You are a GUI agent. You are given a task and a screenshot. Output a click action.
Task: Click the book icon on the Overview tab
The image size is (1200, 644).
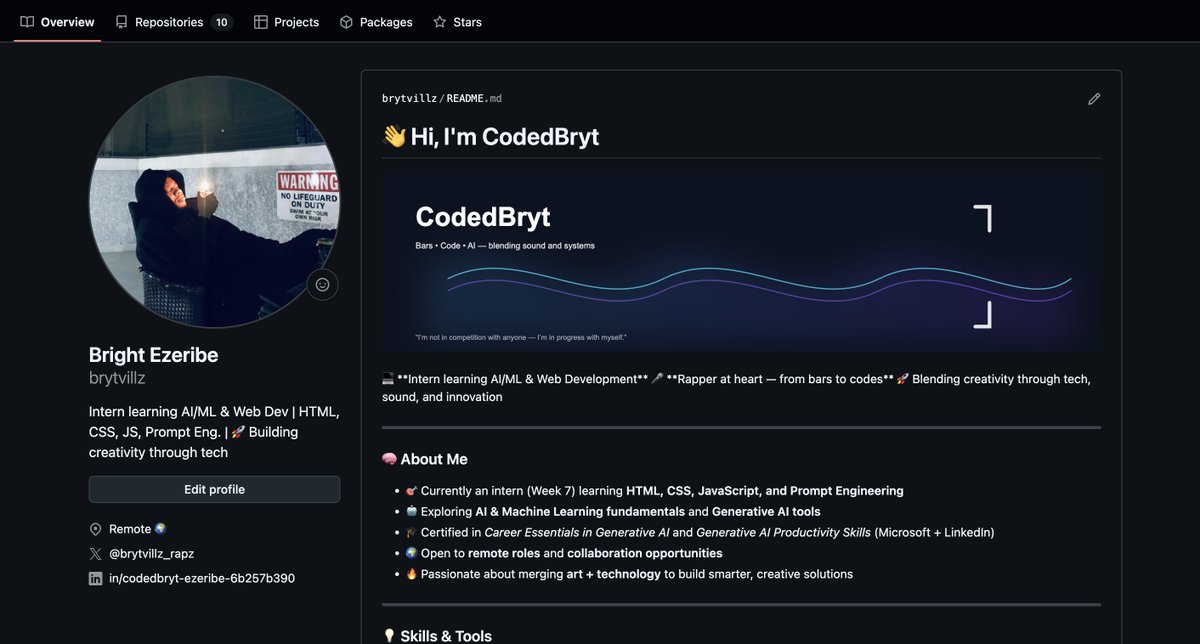(x=26, y=21)
